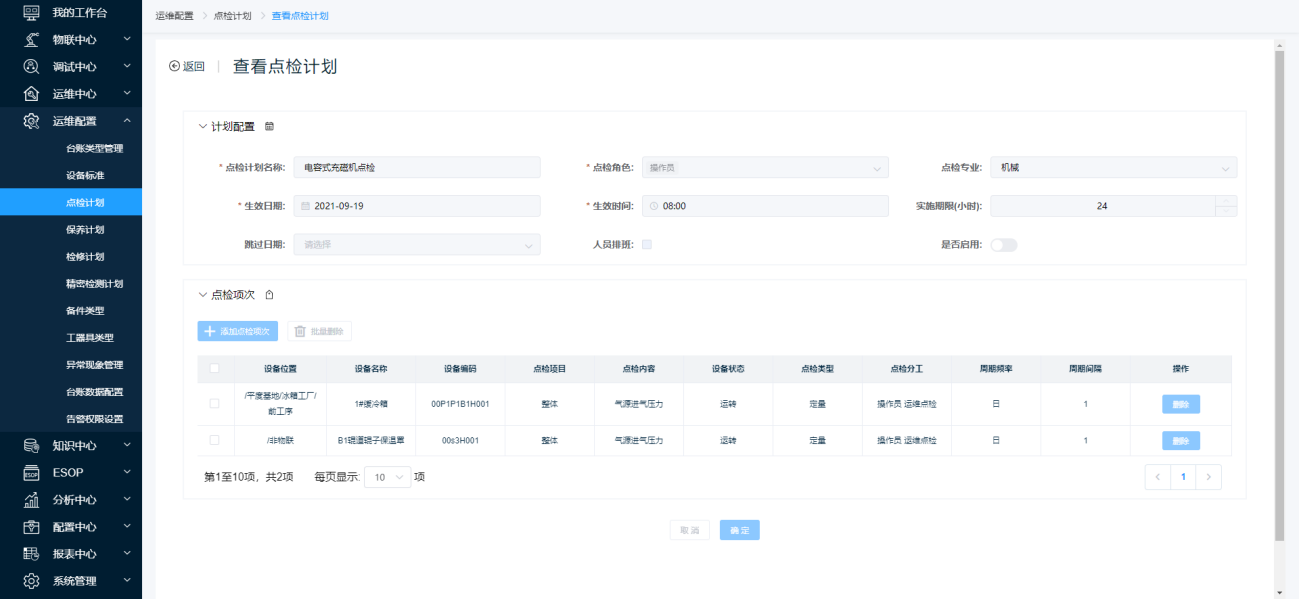Collapse the 点检项次 section

pyautogui.click(x=203, y=295)
